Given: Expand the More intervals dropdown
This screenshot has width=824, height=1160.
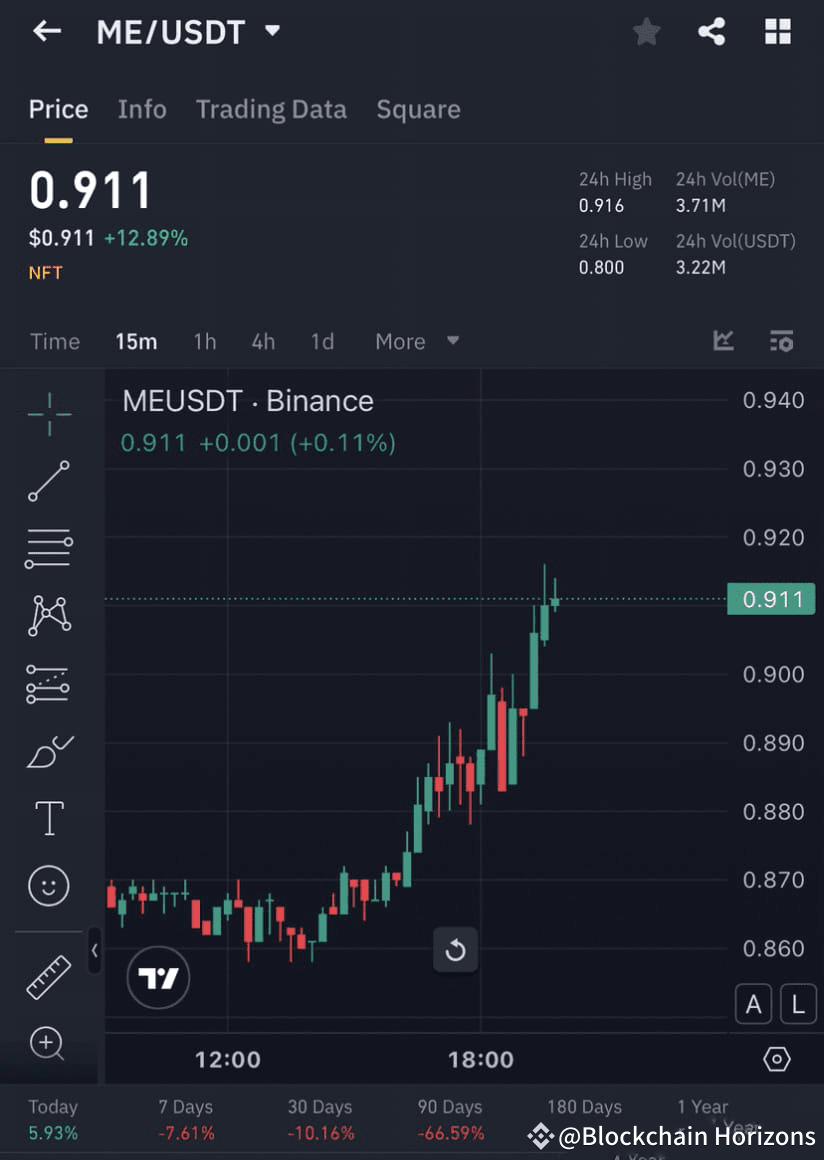Looking at the screenshot, I should pyautogui.click(x=417, y=342).
